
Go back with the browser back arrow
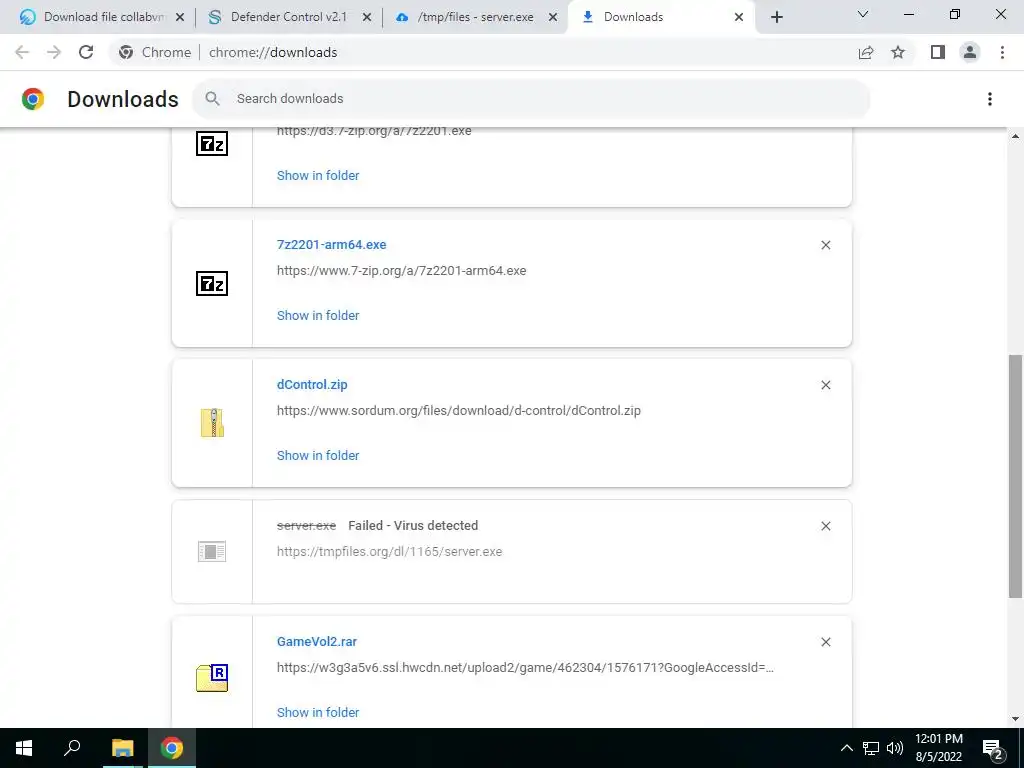22,52
